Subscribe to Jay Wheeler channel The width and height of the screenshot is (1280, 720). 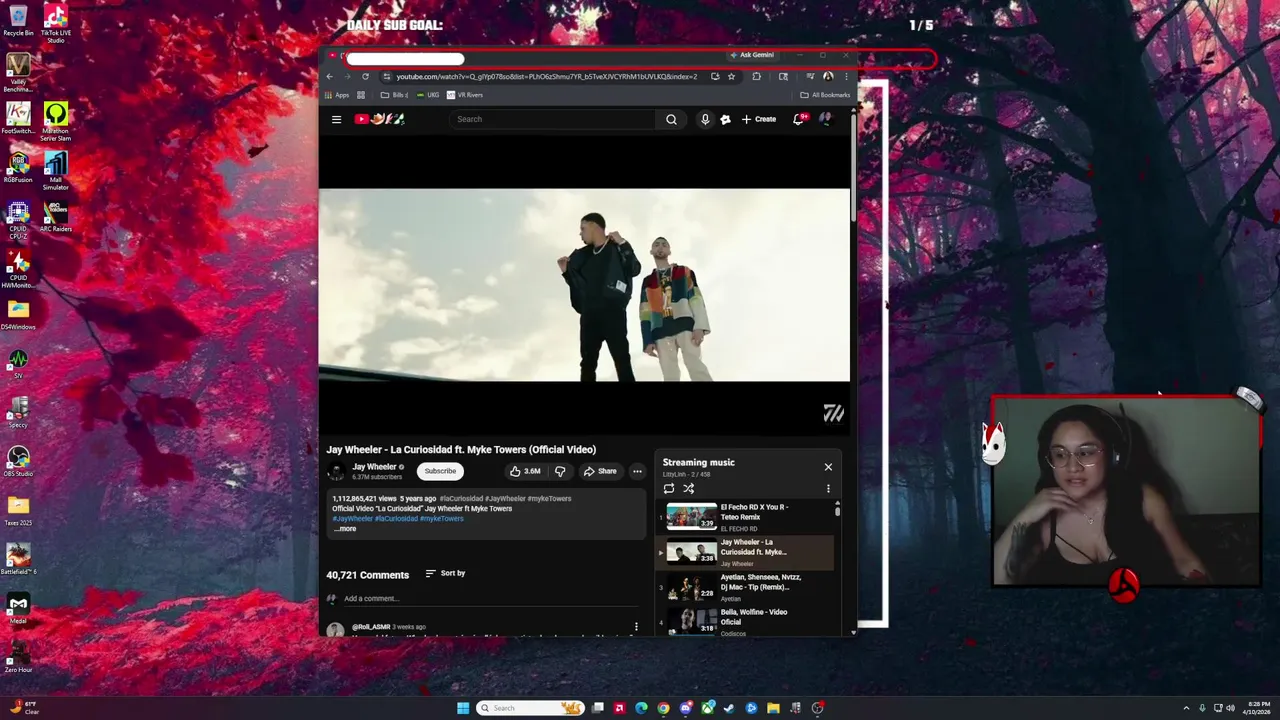click(x=440, y=471)
